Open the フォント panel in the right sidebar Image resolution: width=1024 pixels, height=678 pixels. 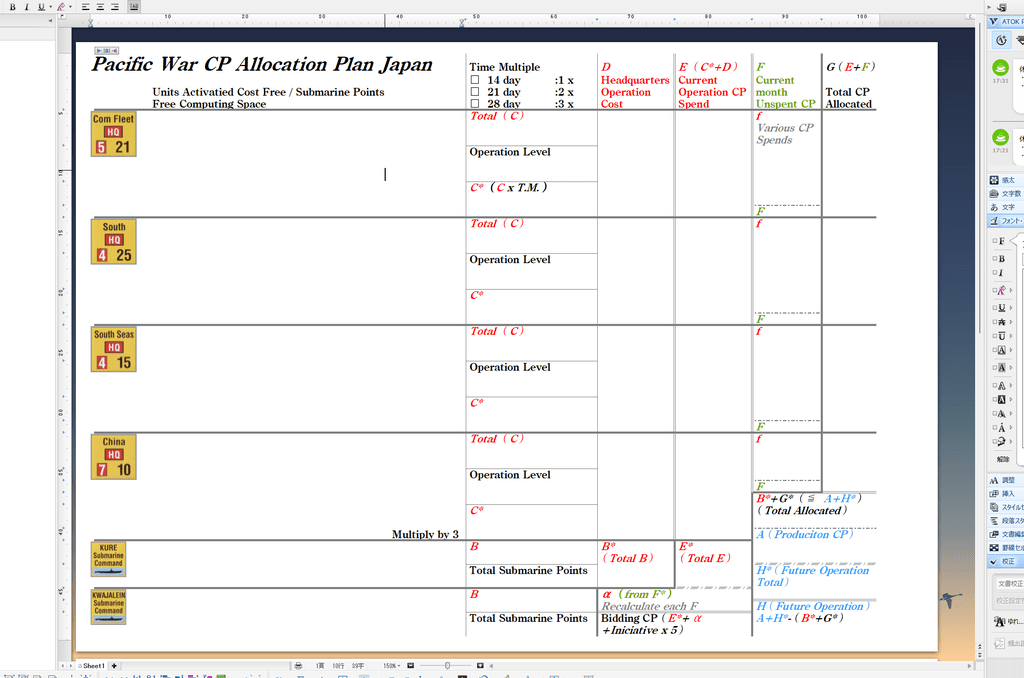coord(1005,220)
